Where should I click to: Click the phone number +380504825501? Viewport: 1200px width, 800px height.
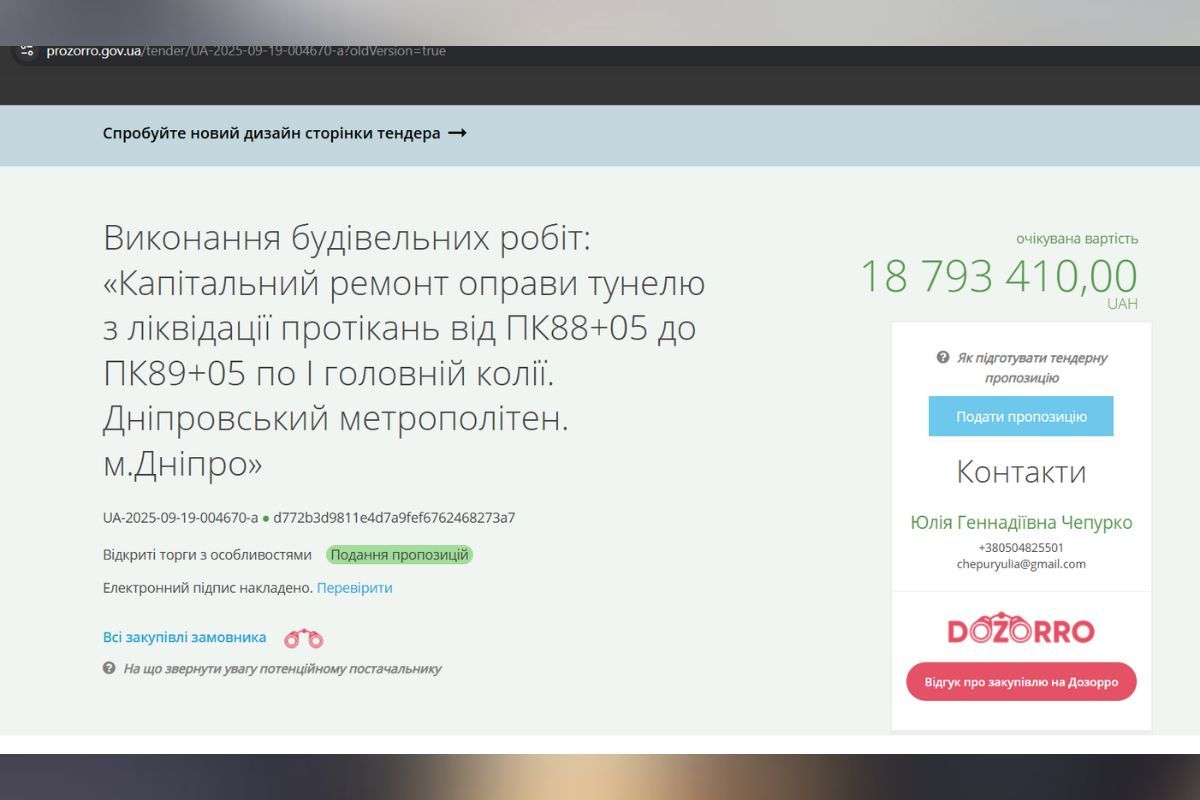(x=1022, y=546)
